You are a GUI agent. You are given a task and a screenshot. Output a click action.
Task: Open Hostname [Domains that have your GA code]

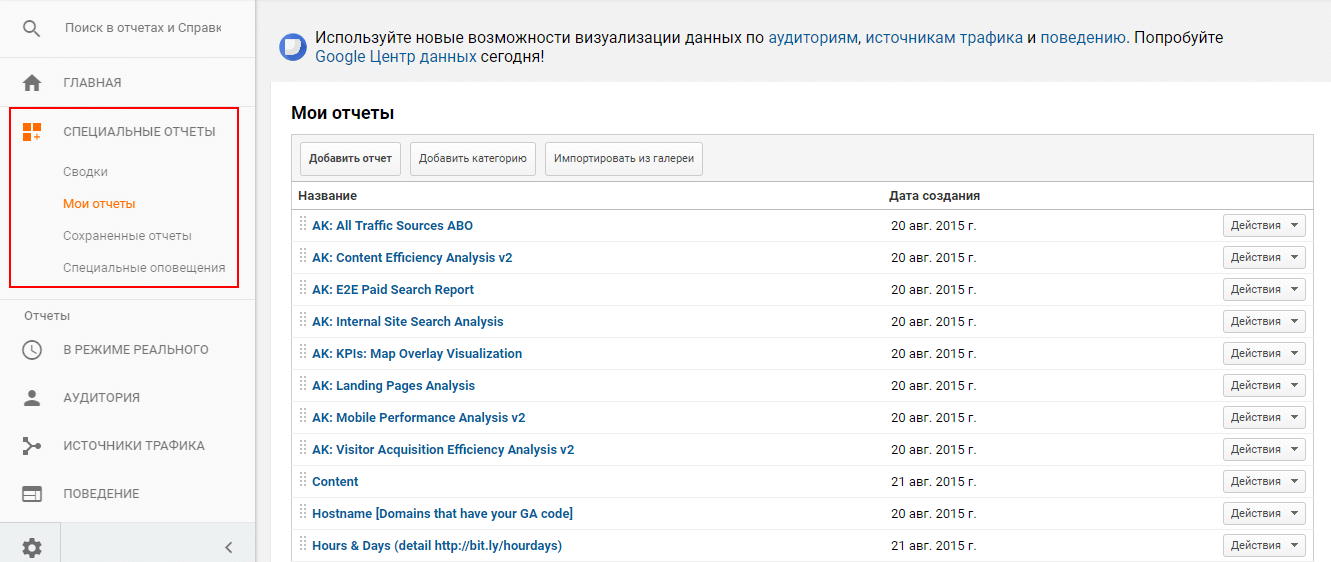442,514
